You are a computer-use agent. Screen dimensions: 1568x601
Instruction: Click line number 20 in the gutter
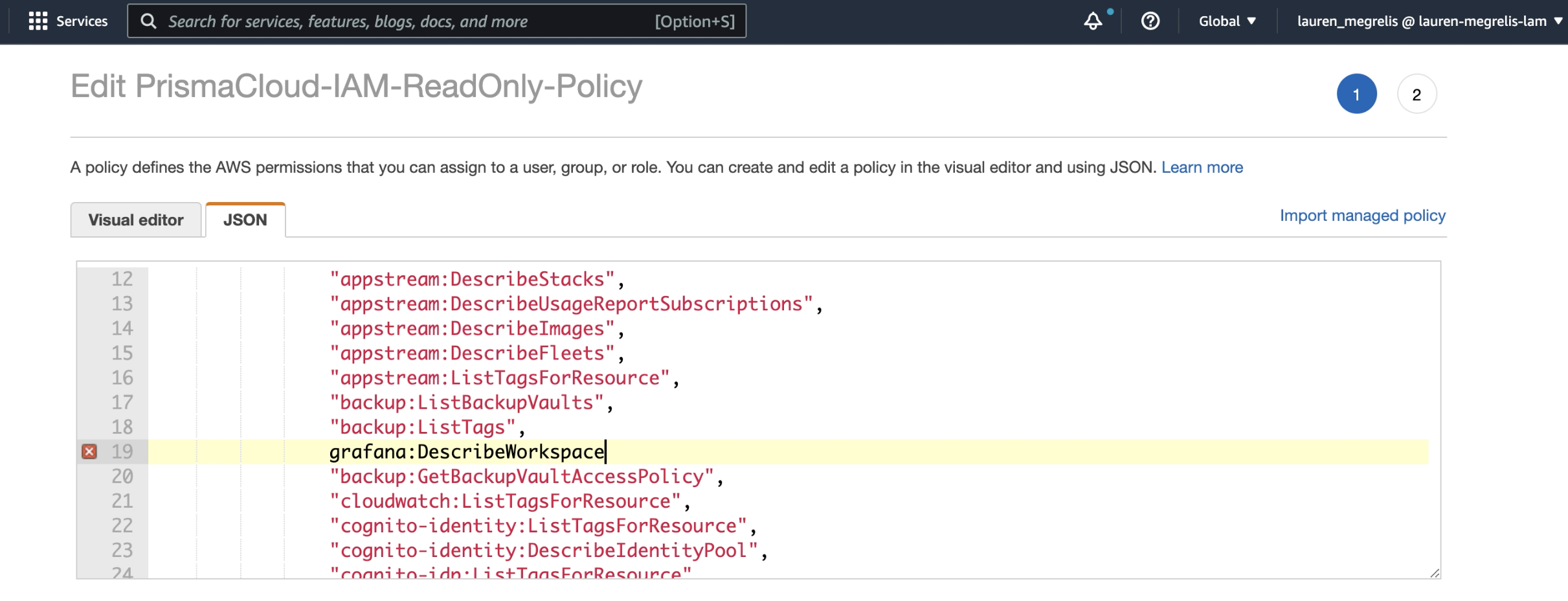[122, 477]
